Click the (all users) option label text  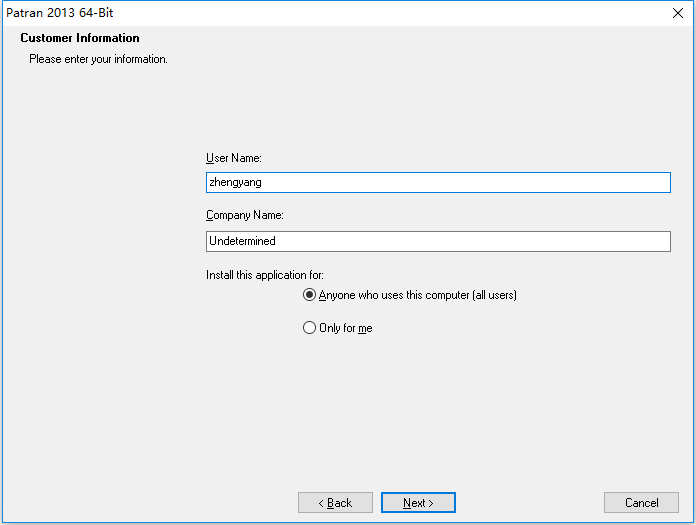494,295
